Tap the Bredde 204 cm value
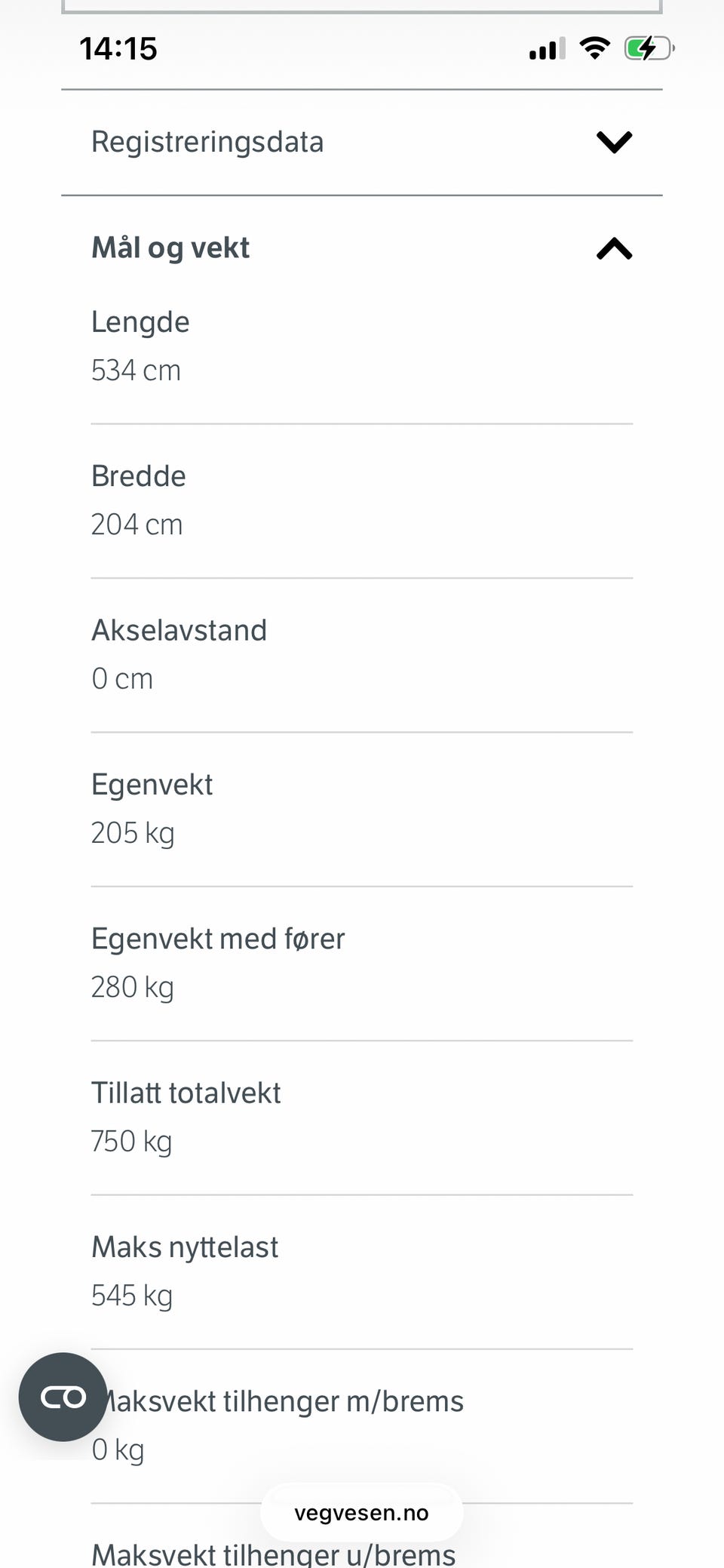This screenshot has width=724, height=1568. (x=137, y=524)
